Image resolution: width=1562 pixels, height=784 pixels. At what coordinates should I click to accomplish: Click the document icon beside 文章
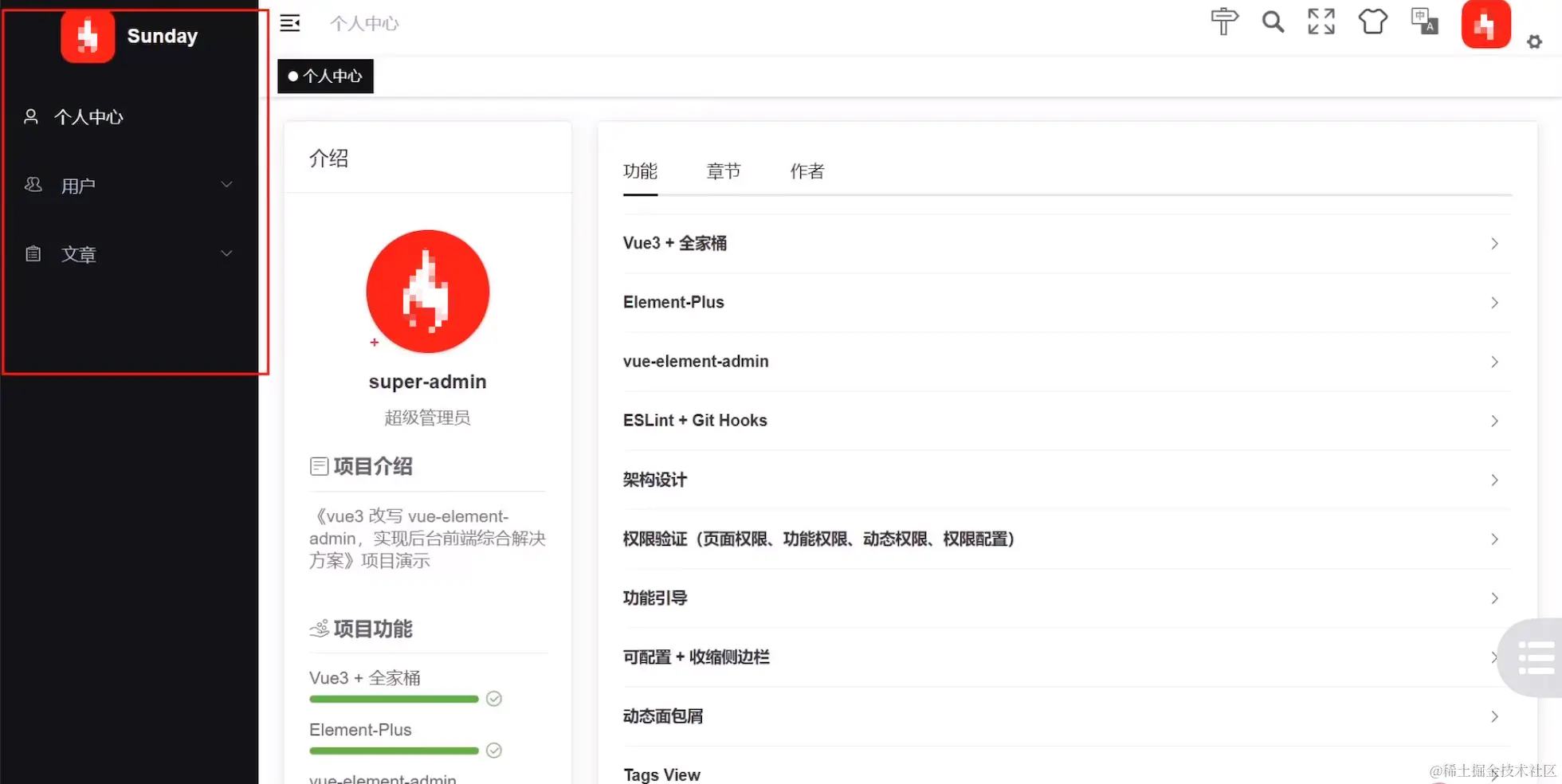(x=33, y=254)
